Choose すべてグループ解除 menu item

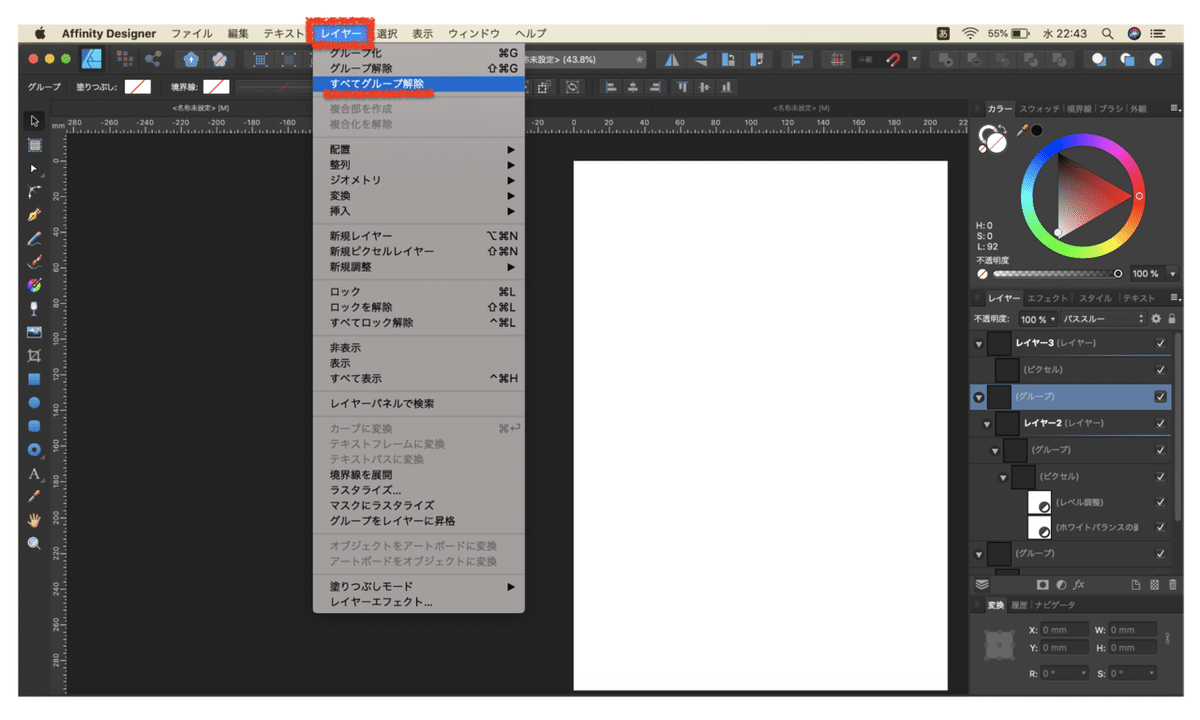(419, 84)
